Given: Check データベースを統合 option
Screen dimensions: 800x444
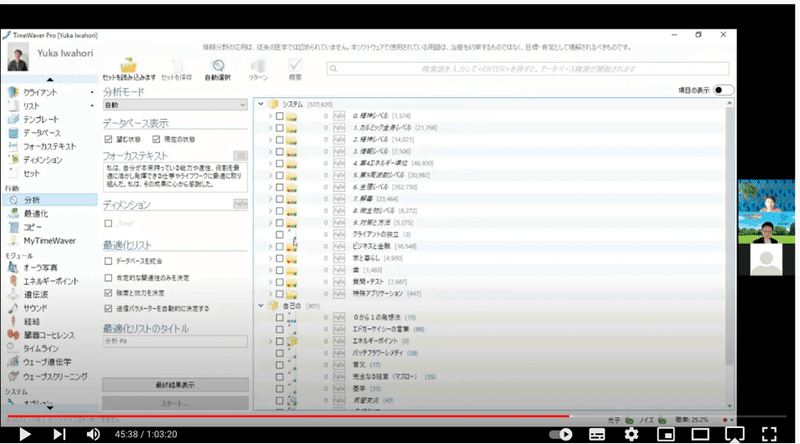Looking at the screenshot, I should pyautogui.click(x=108, y=261).
